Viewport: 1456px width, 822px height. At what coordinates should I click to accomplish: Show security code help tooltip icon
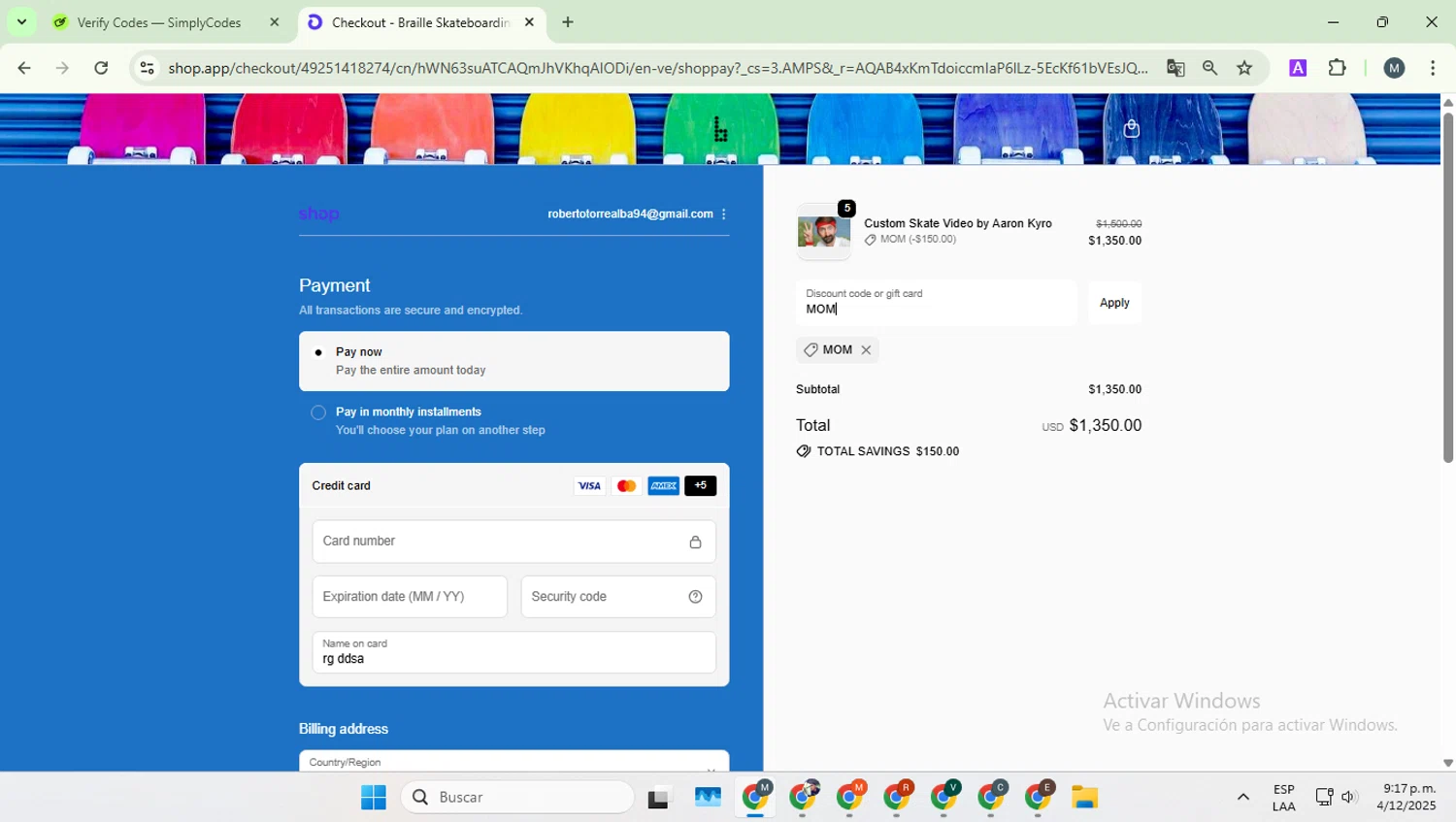click(695, 597)
